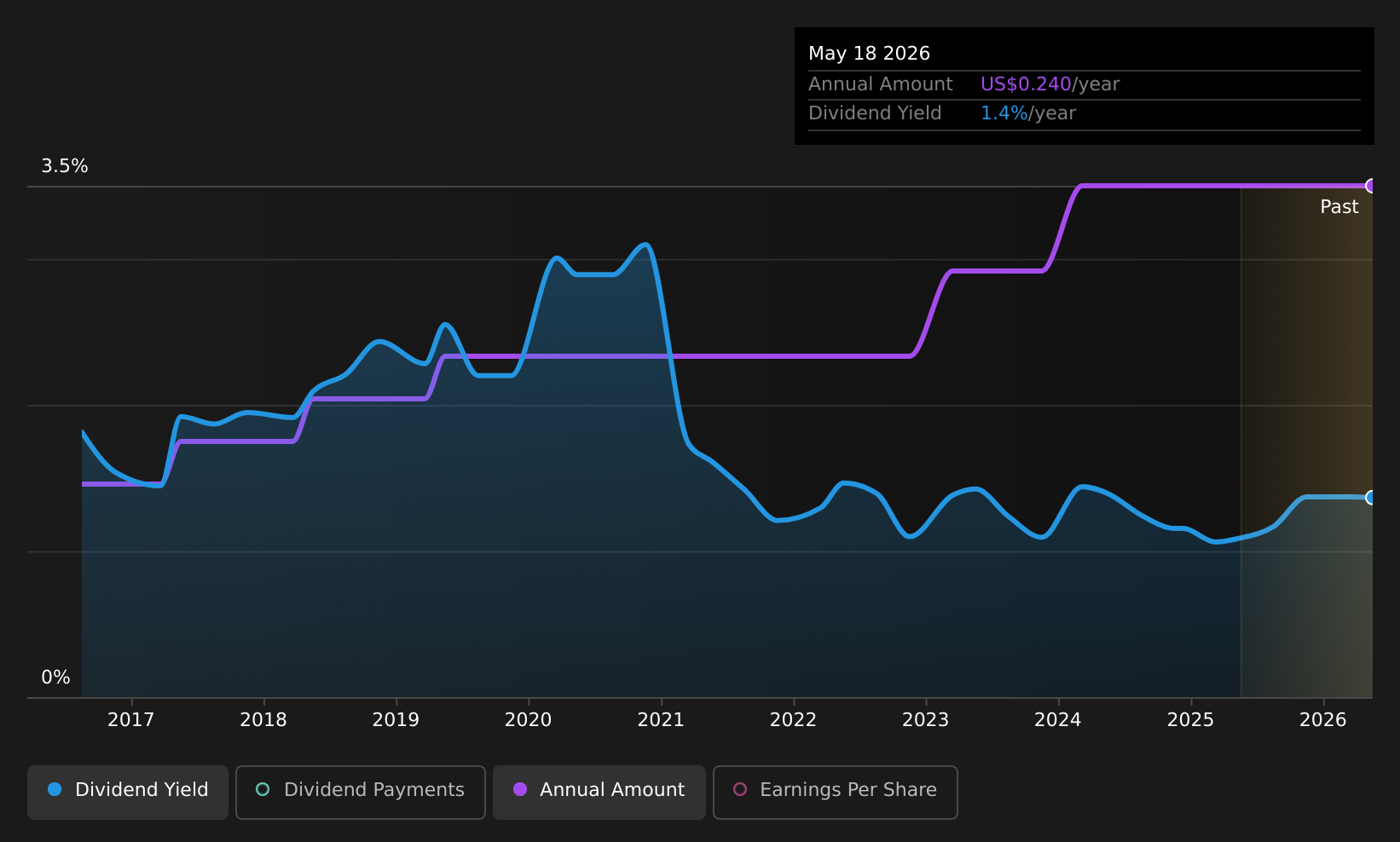Screen dimensions: 1400x842
Task: Click the Annual Amount tooltip label
Action: (x=881, y=84)
